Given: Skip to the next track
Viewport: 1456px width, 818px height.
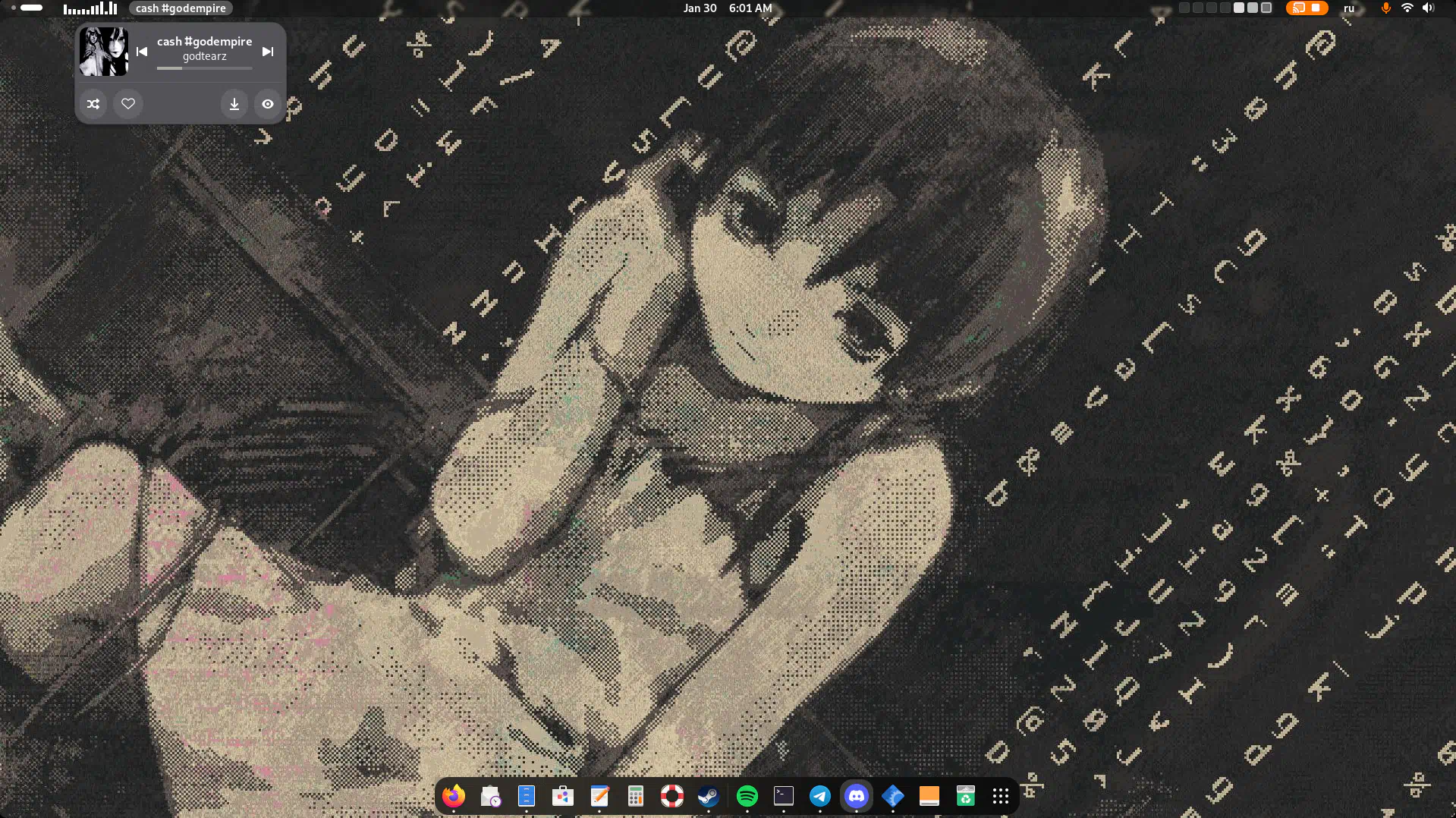Looking at the screenshot, I should 268,52.
